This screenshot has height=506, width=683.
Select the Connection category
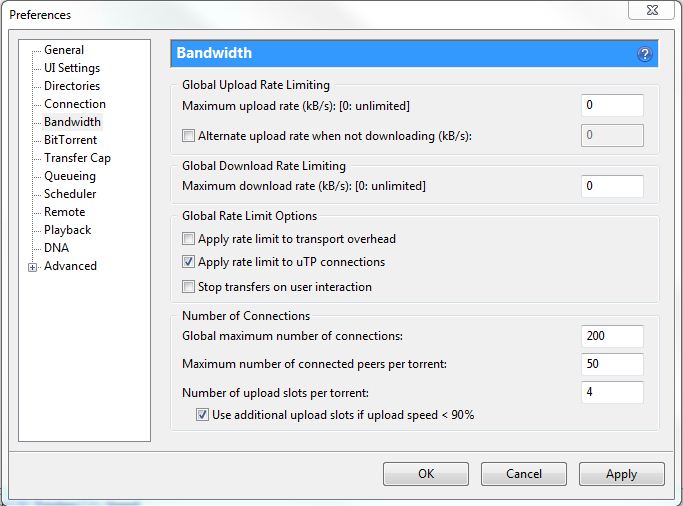click(75, 104)
